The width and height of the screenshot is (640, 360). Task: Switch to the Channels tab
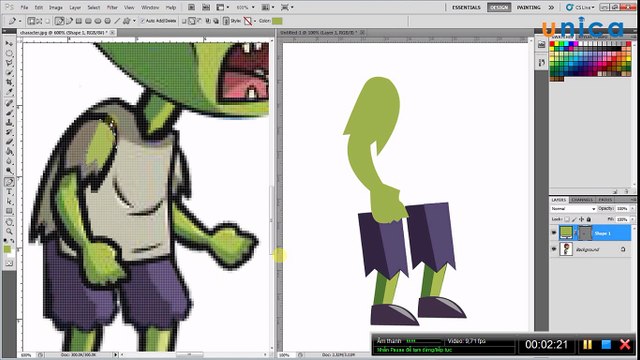point(582,200)
